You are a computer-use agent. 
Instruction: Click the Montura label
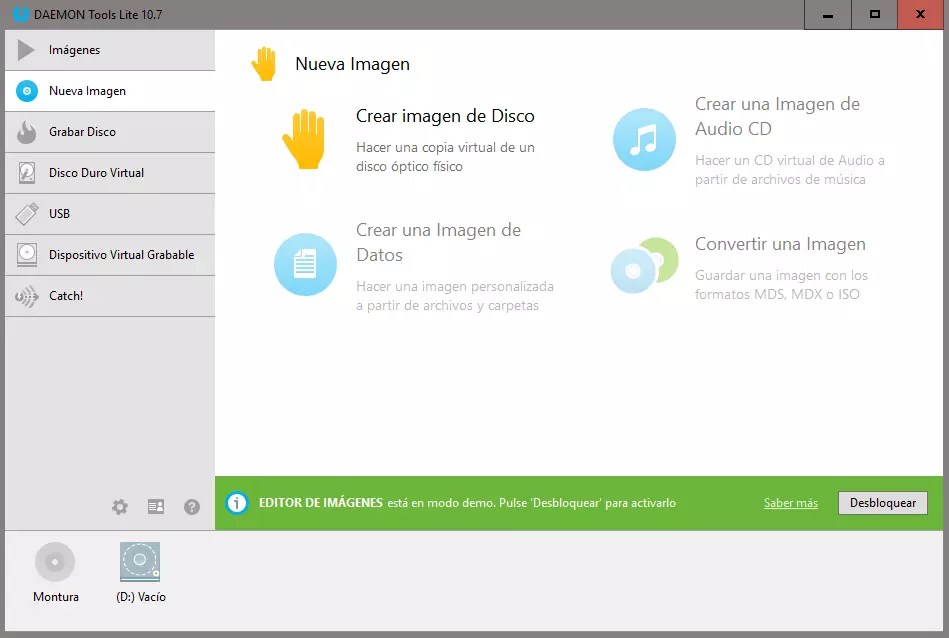point(56,597)
